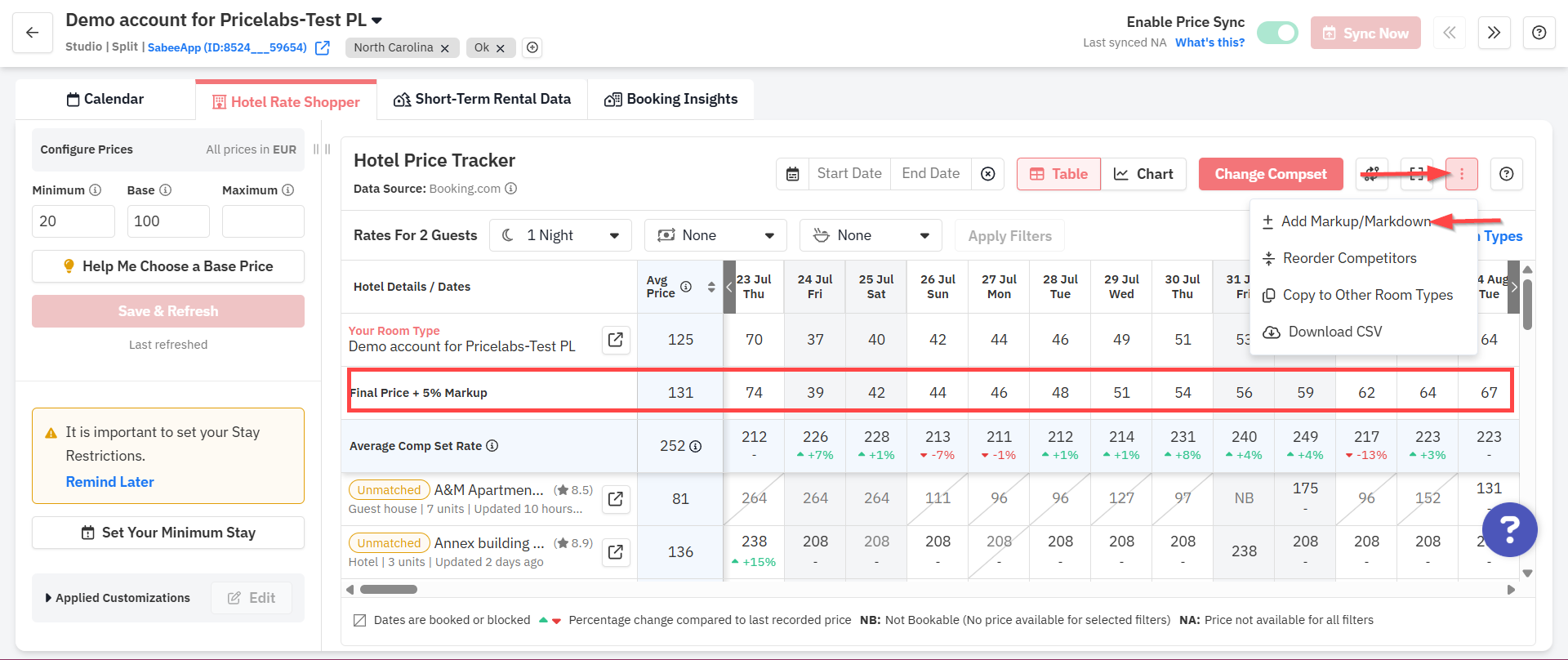Viewport: 1568px width, 660px height.
Task: Toggle the Enable Price Sync switch
Action: coord(1277,33)
